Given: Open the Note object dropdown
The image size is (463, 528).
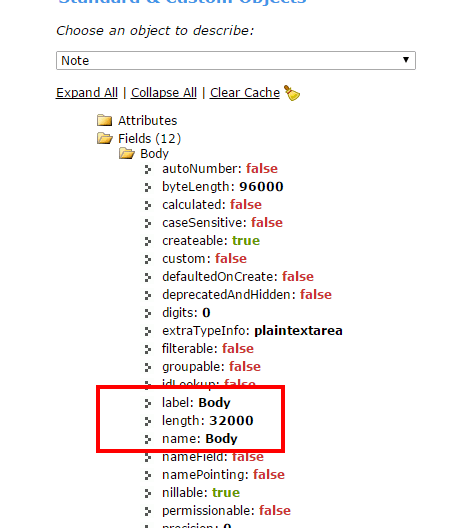Looking at the screenshot, I should point(236,61).
